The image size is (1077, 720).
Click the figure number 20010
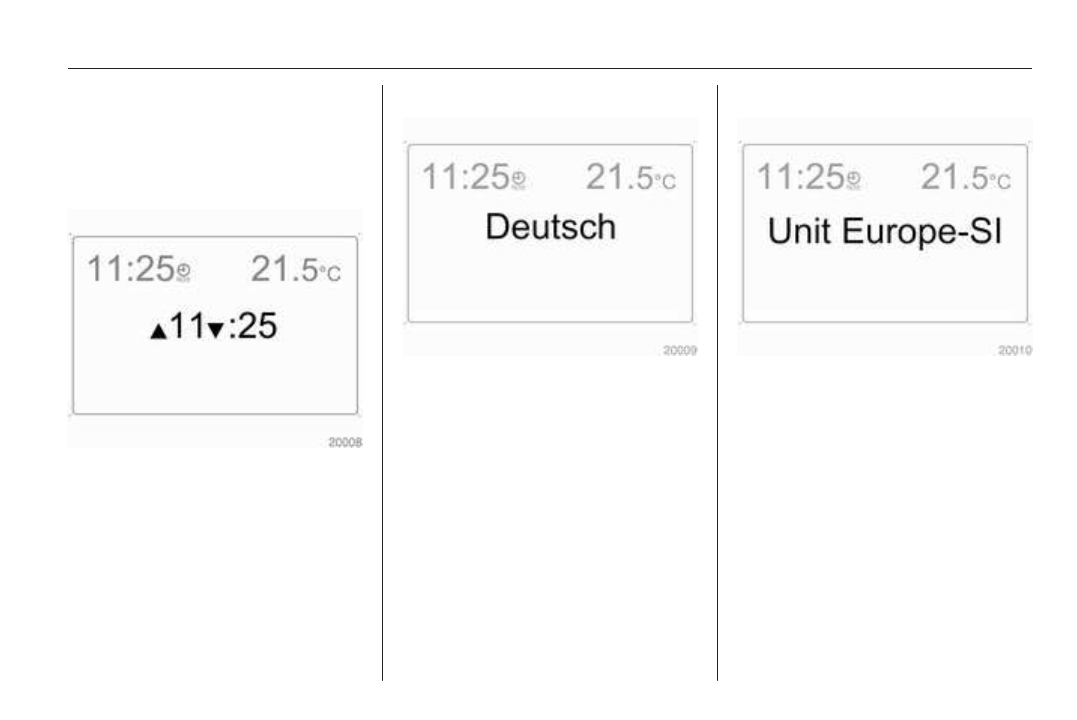coord(1015,351)
